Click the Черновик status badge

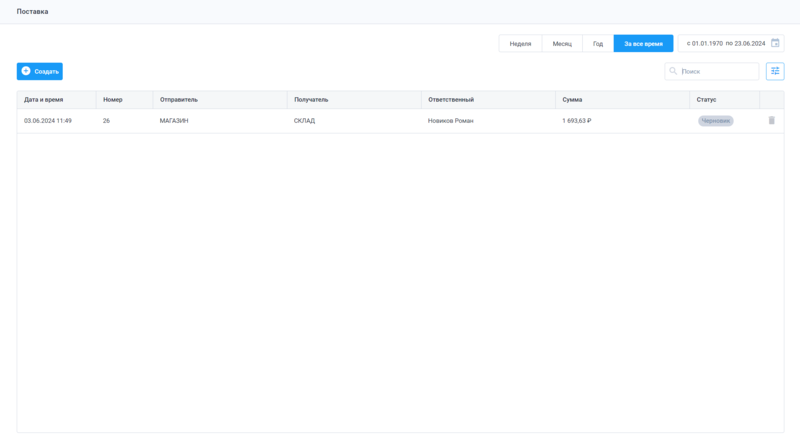click(715, 121)
